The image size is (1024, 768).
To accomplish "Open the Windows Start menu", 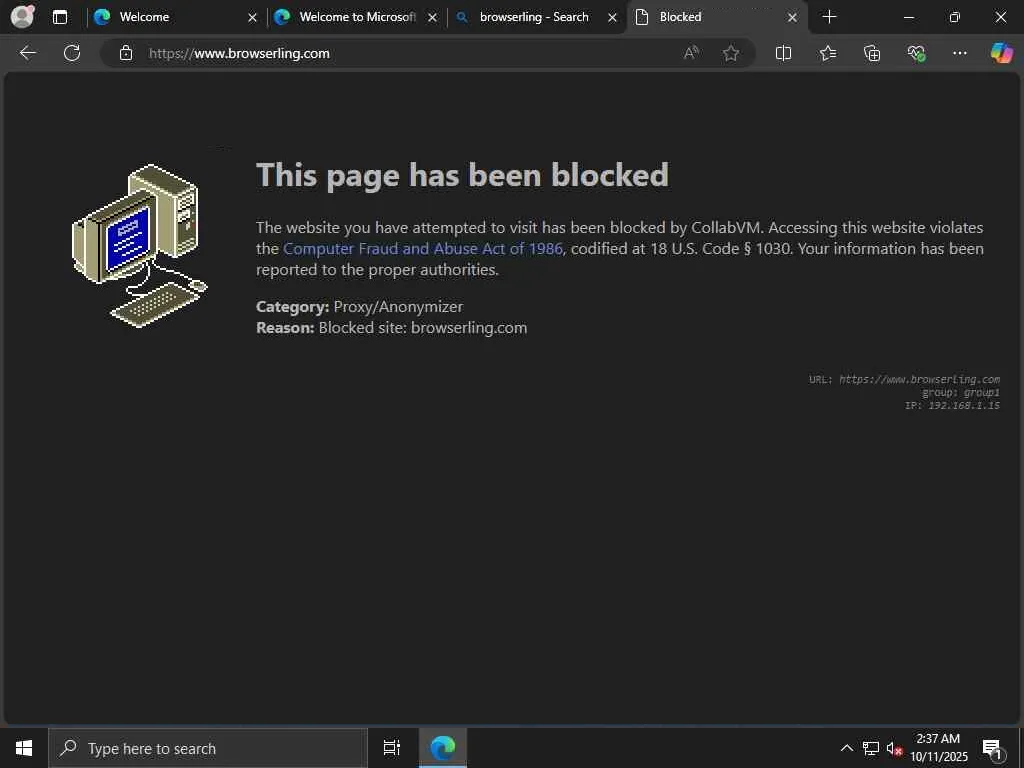I will coord(24,748).
